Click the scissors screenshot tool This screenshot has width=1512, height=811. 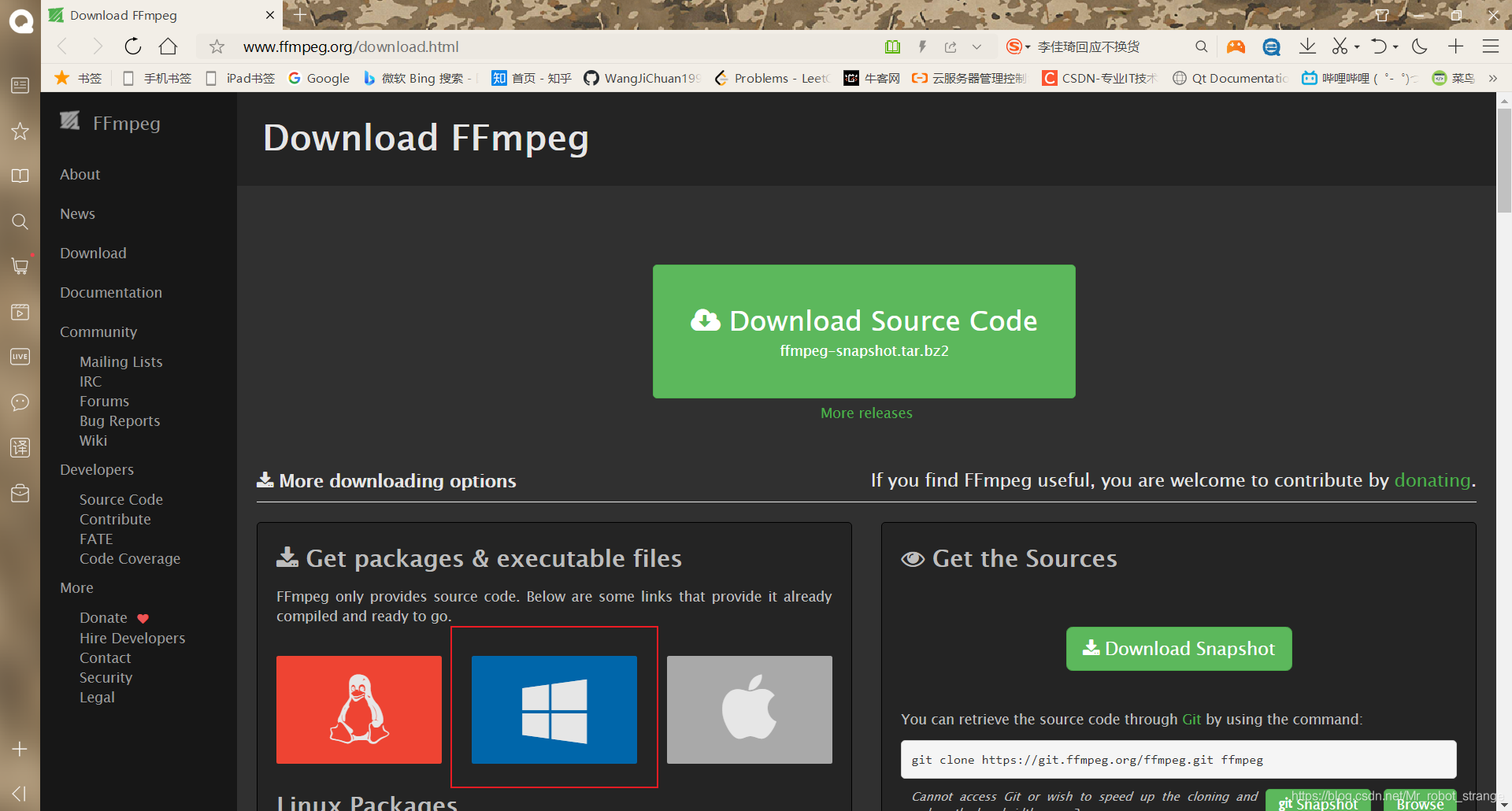point(1340,46)
